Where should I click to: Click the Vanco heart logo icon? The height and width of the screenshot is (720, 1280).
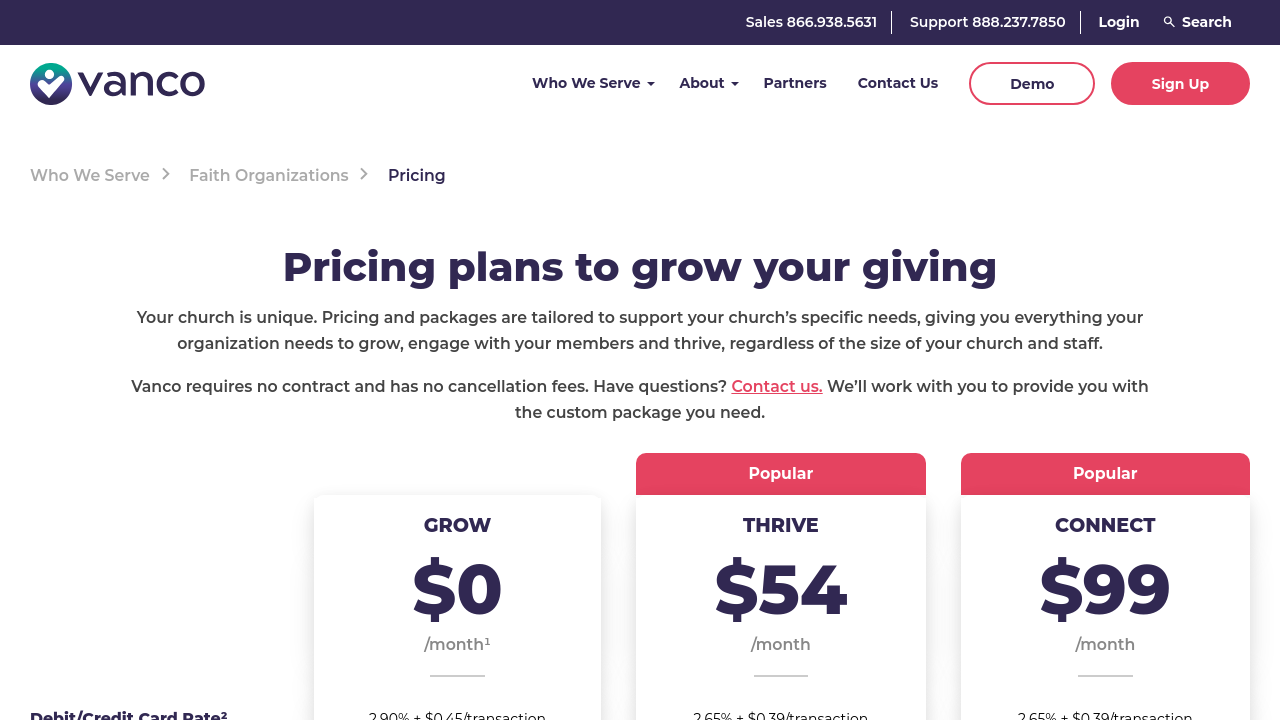click(x=51, y=84)
